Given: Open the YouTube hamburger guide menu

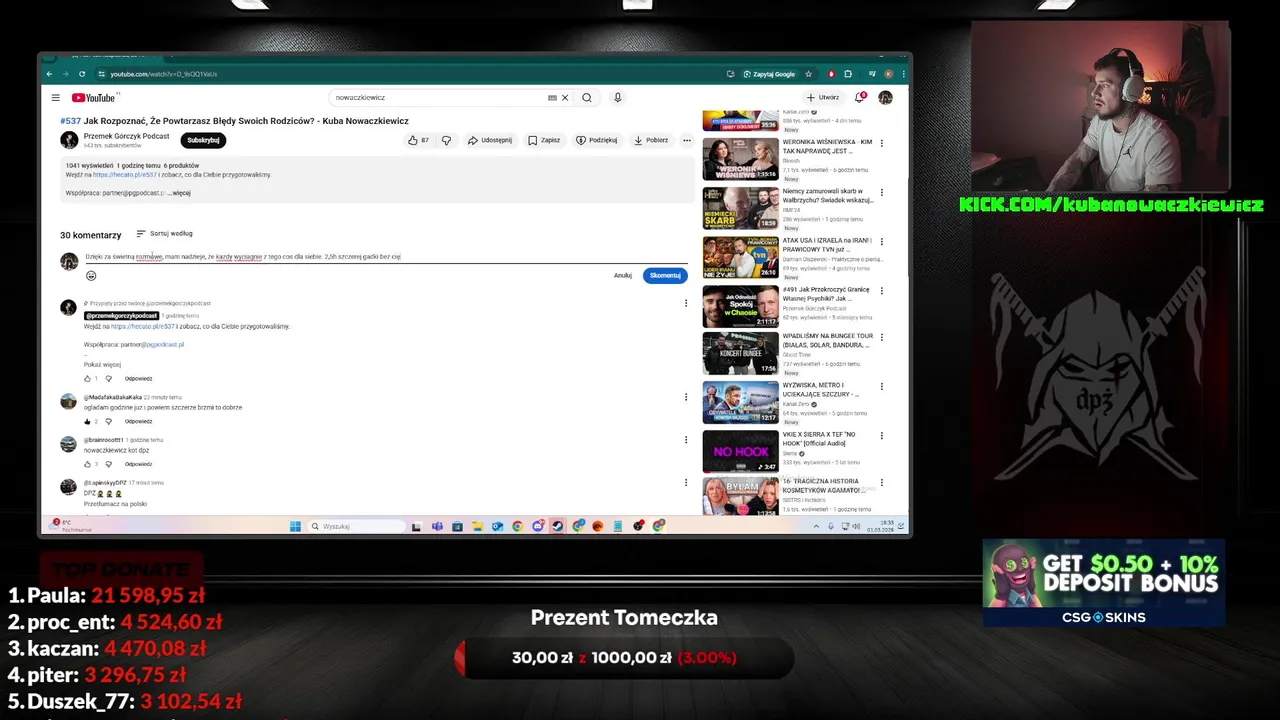Looking at the screenshot, I should pyautogui.click(x=55, y=98).
